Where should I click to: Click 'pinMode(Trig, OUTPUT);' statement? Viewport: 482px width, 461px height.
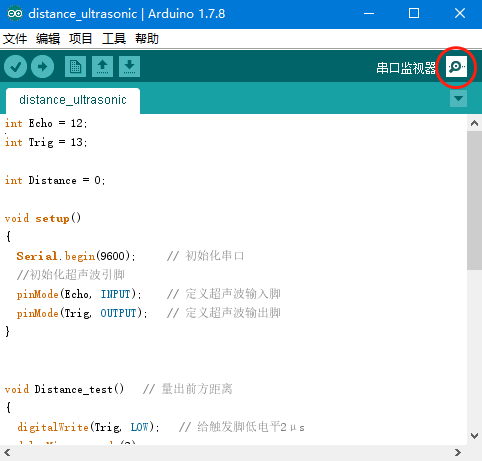click(x=82, y=313)
